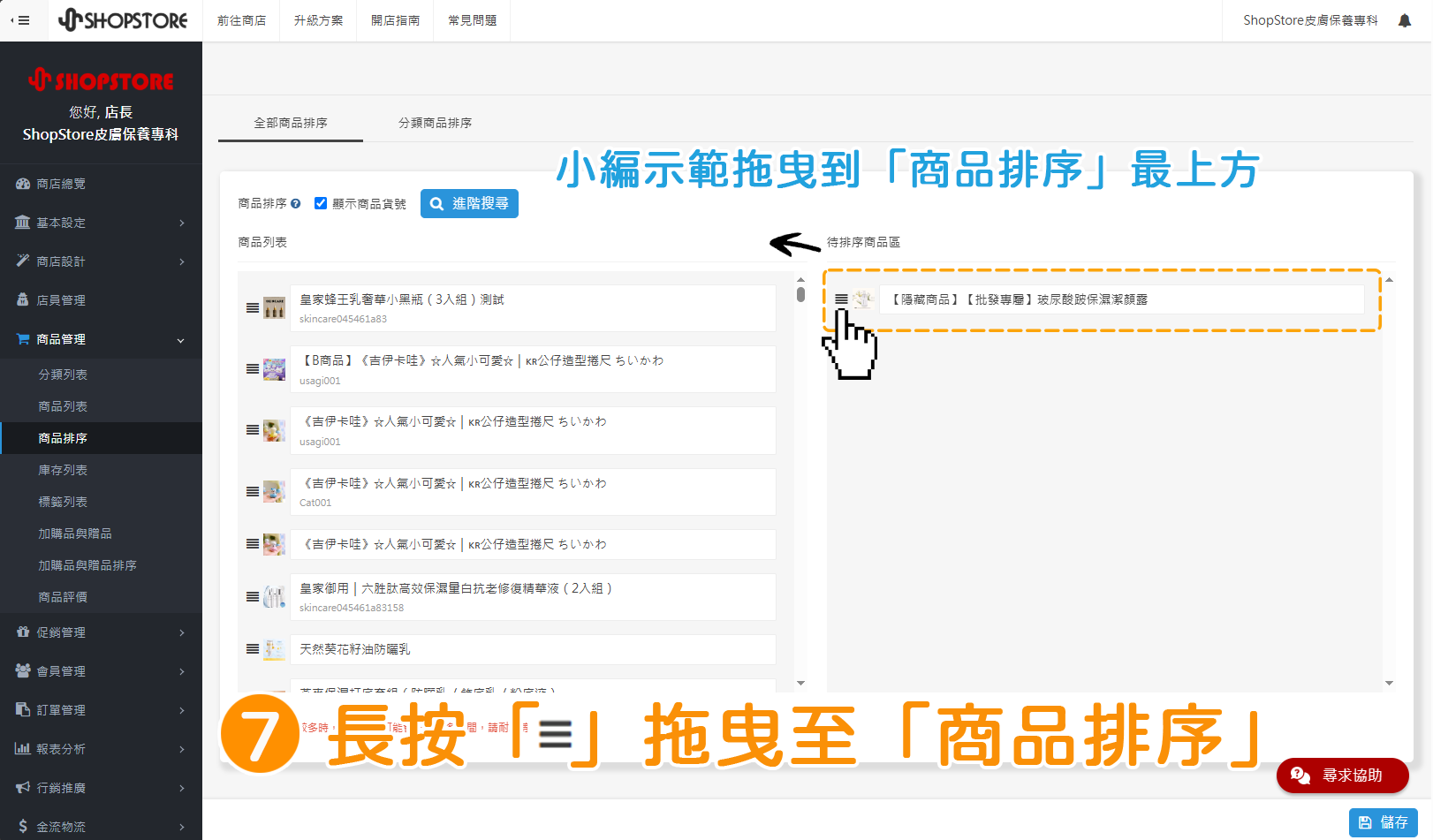
Task: Click the 店員管理 staff icon
Action: (x=23, y=300)
